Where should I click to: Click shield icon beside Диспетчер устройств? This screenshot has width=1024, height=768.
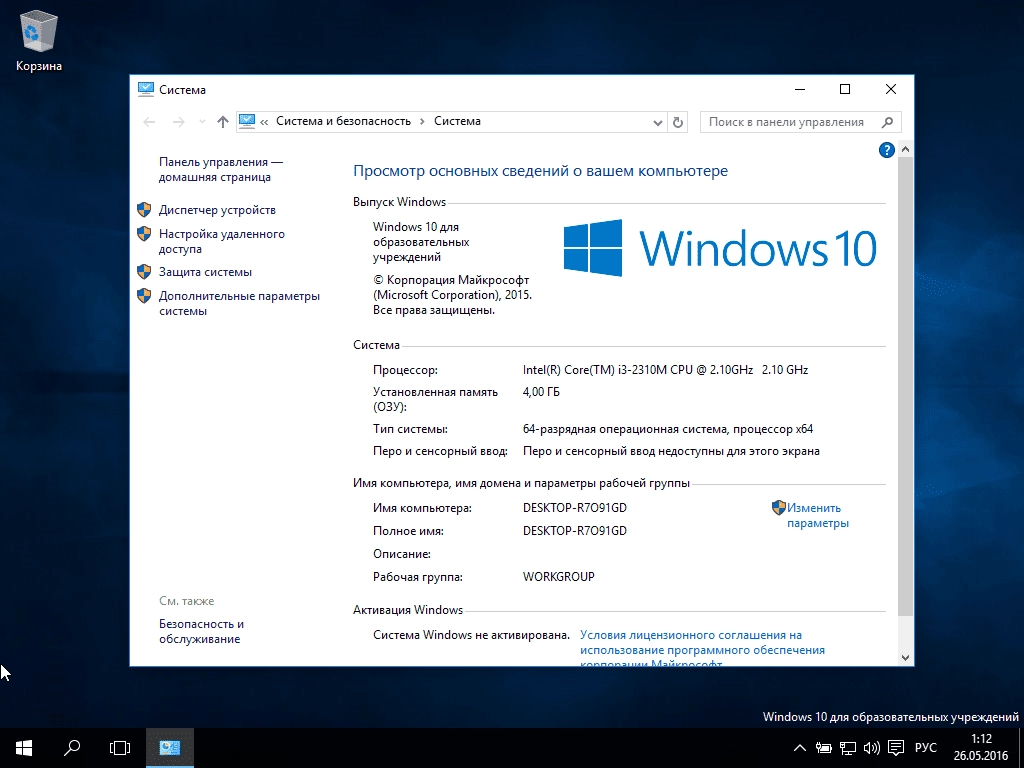[x=144, y=210]
